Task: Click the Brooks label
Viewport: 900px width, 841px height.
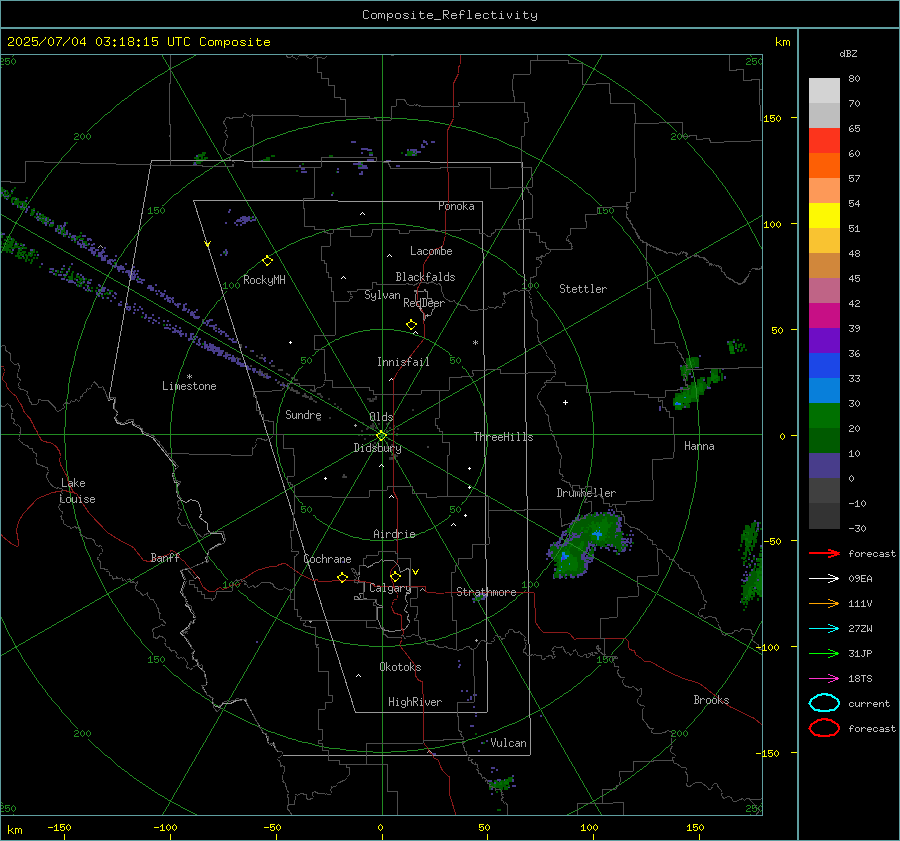Action: coord(711,700)
